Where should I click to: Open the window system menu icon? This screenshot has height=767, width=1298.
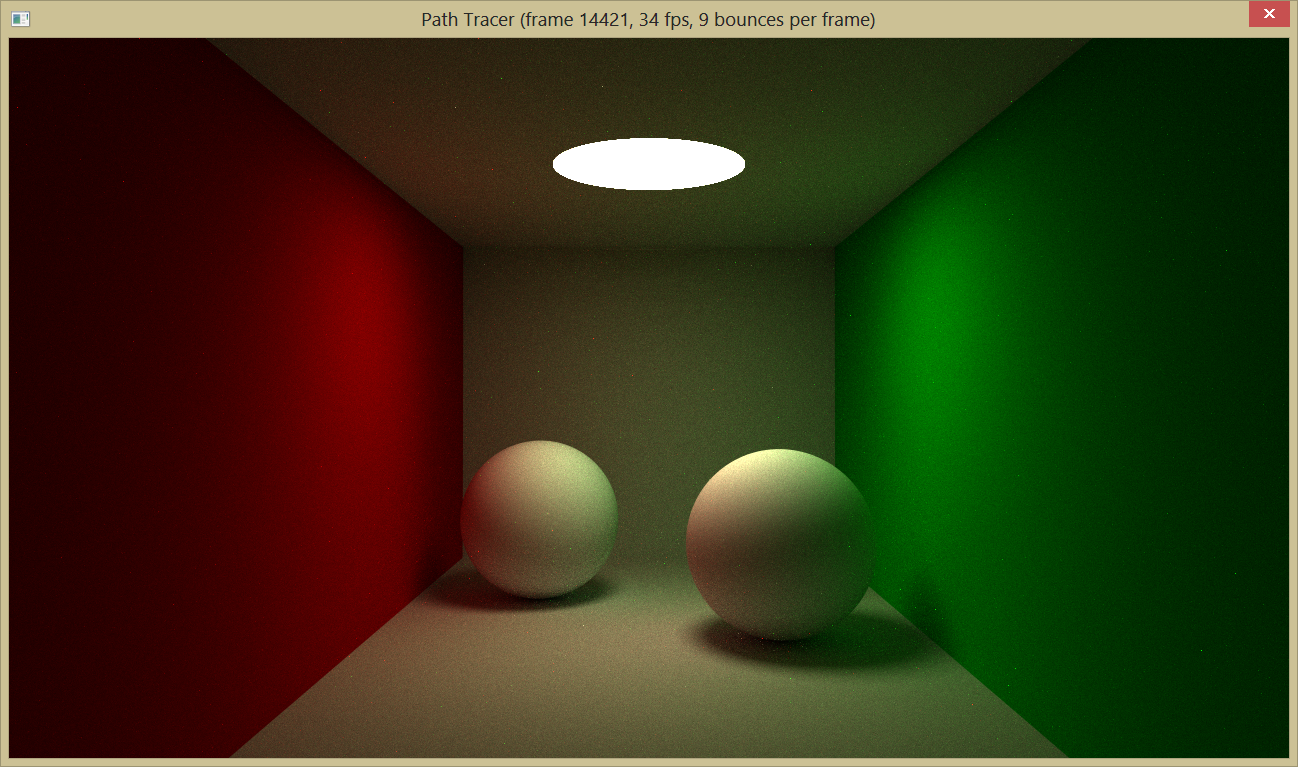(20, 19)
